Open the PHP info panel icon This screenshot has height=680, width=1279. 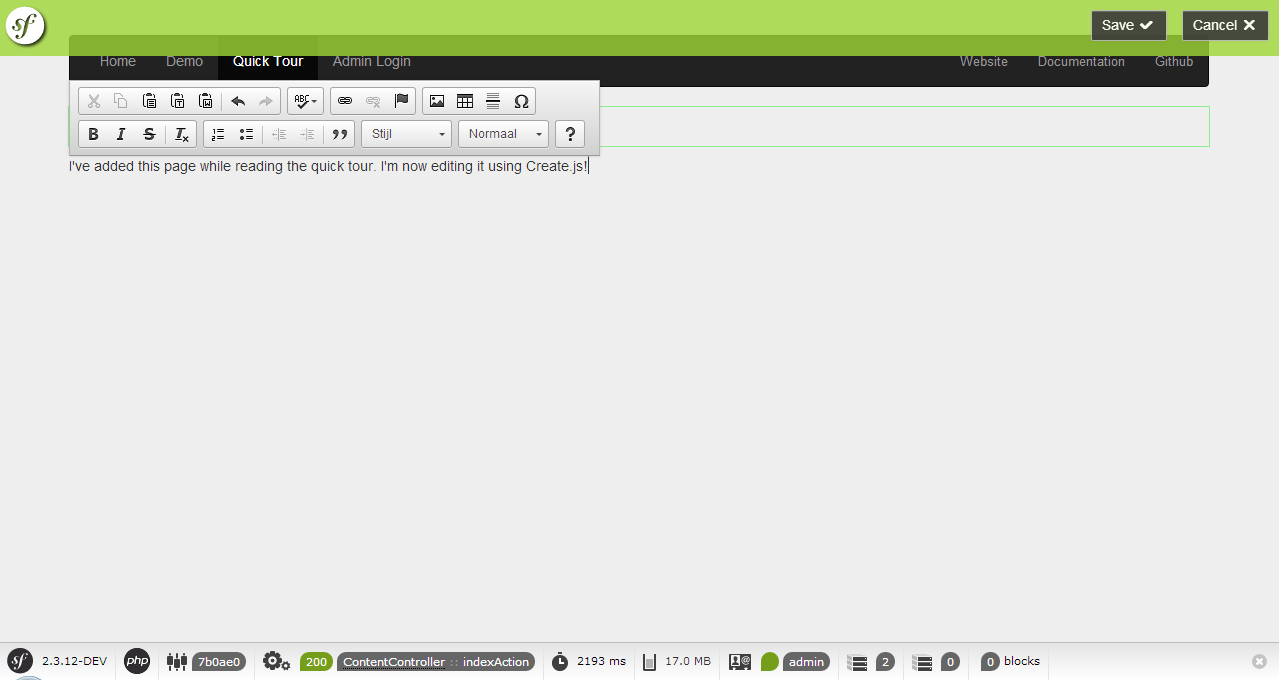click(137, 661)
